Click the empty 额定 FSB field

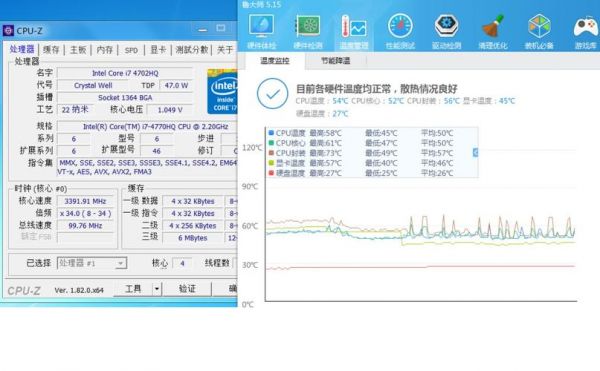pos(85,238)
